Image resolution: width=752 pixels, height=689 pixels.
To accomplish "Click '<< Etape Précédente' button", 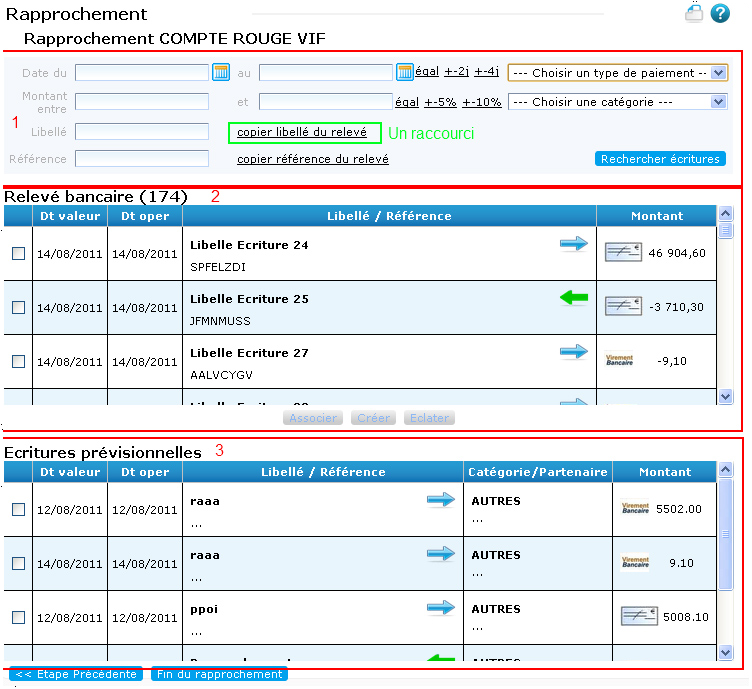I will (x=76, y=674).
